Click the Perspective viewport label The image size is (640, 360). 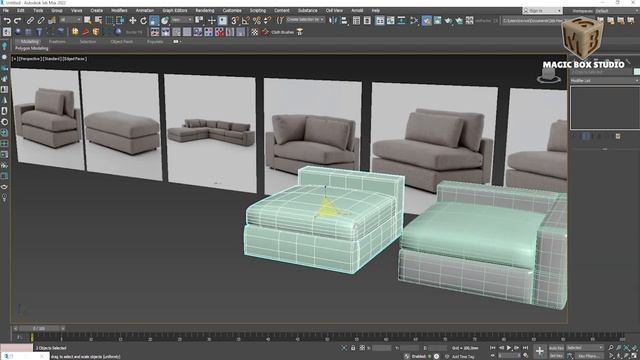tap(30, 59)
